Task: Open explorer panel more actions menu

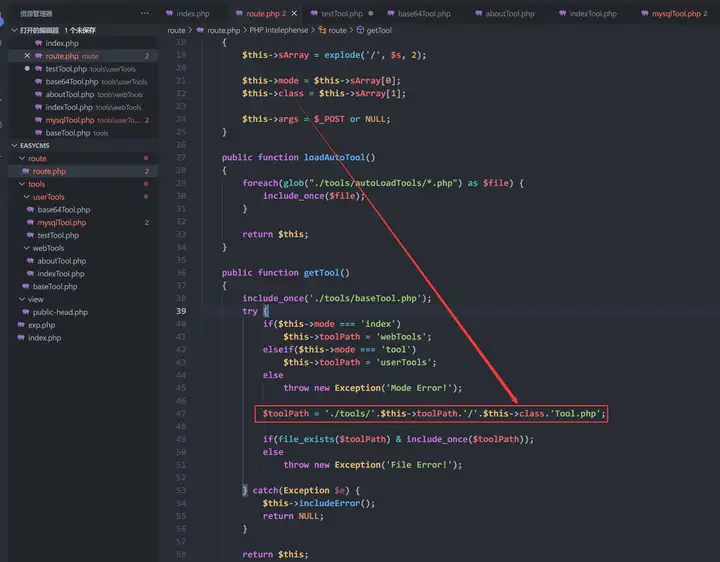Action: click(145, 13)
